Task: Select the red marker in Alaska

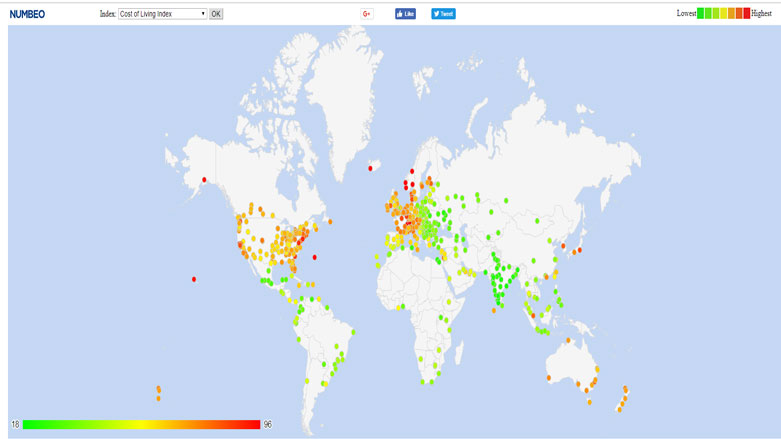Action: (205, 180)
